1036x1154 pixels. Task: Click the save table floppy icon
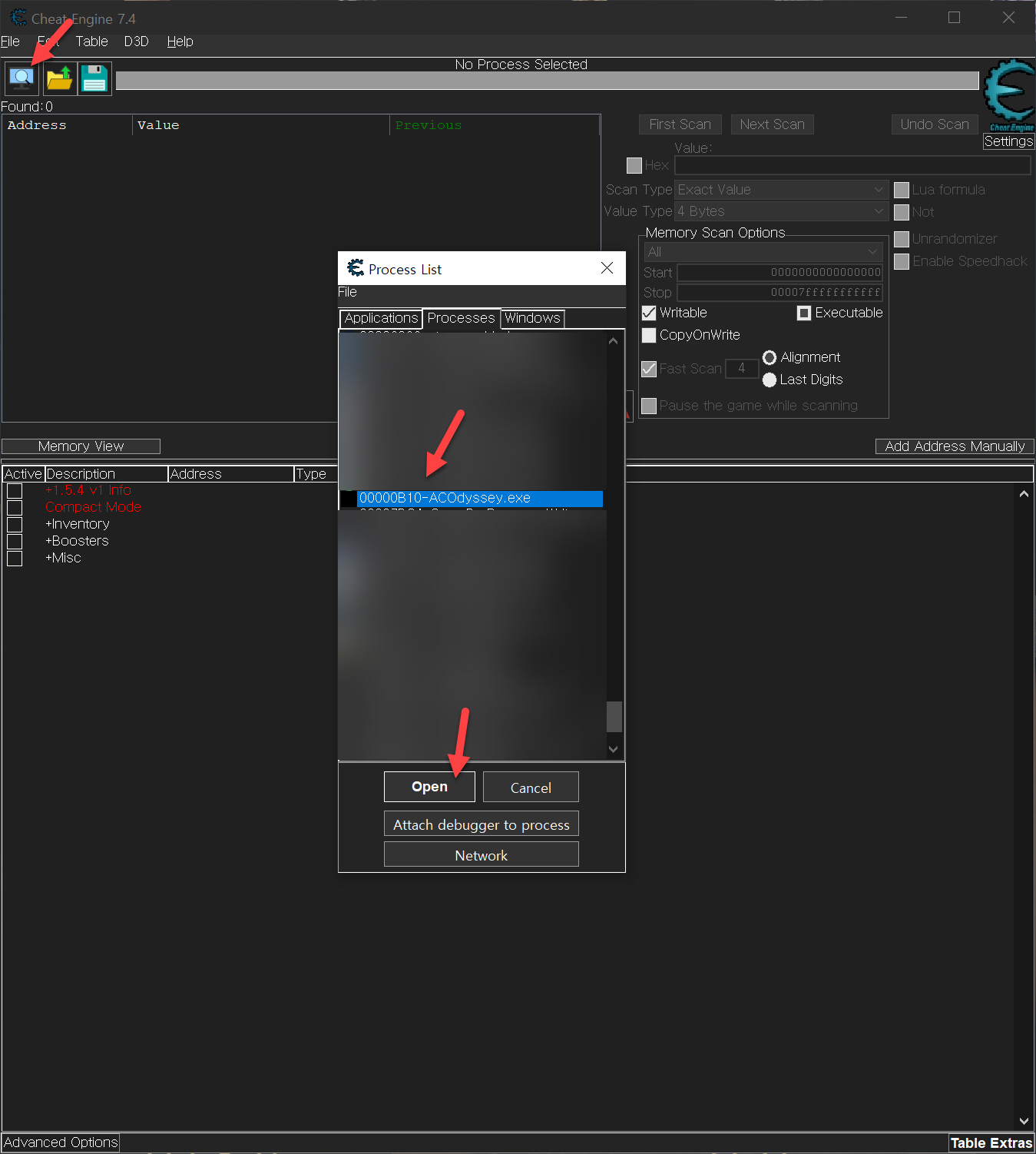(94, 78)
